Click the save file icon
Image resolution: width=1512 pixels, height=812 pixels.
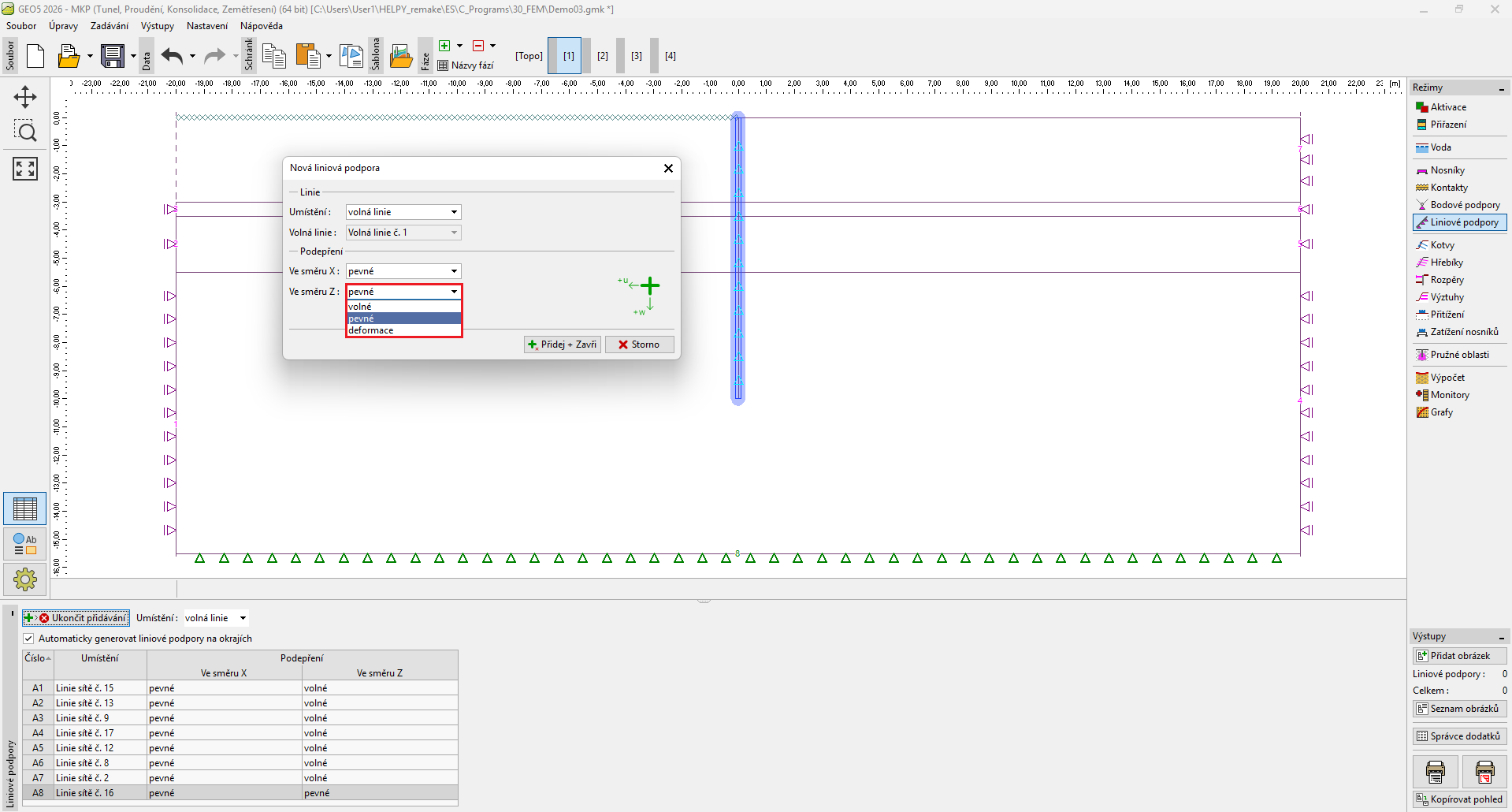pos(112,56)
